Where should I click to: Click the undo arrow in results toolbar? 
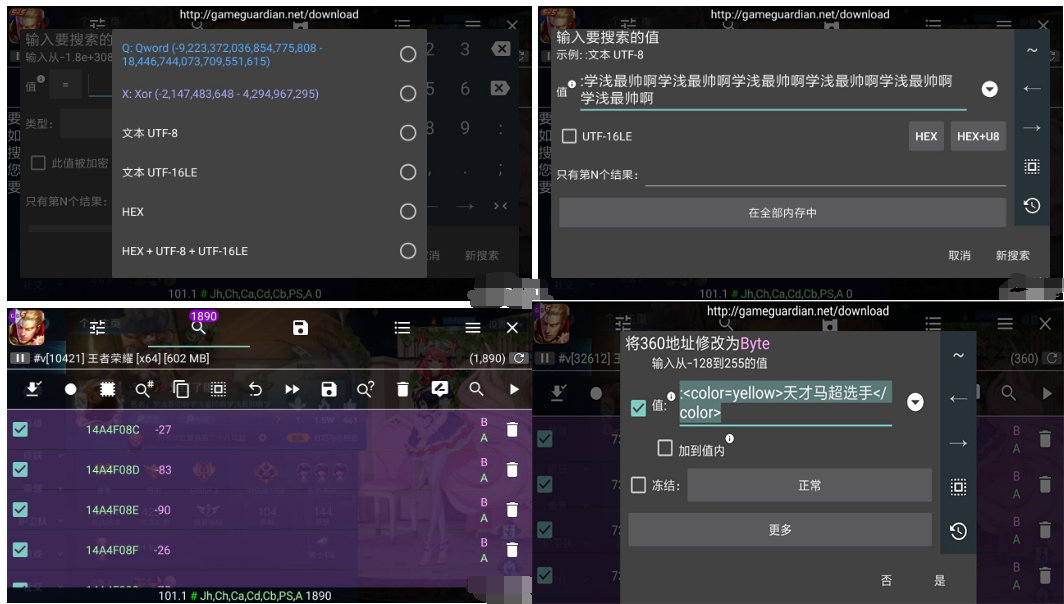click(x=255, y=389)
